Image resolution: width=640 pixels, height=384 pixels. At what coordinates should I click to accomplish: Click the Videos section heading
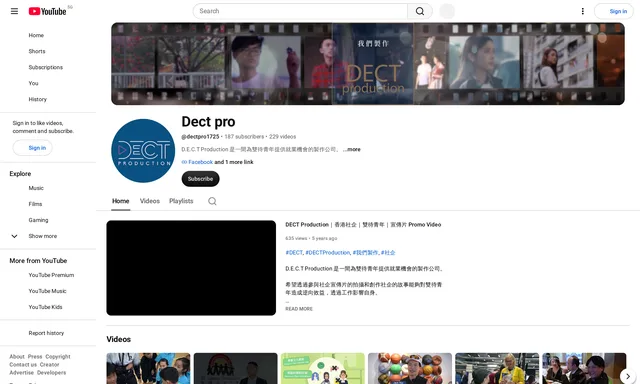[118, 339]
